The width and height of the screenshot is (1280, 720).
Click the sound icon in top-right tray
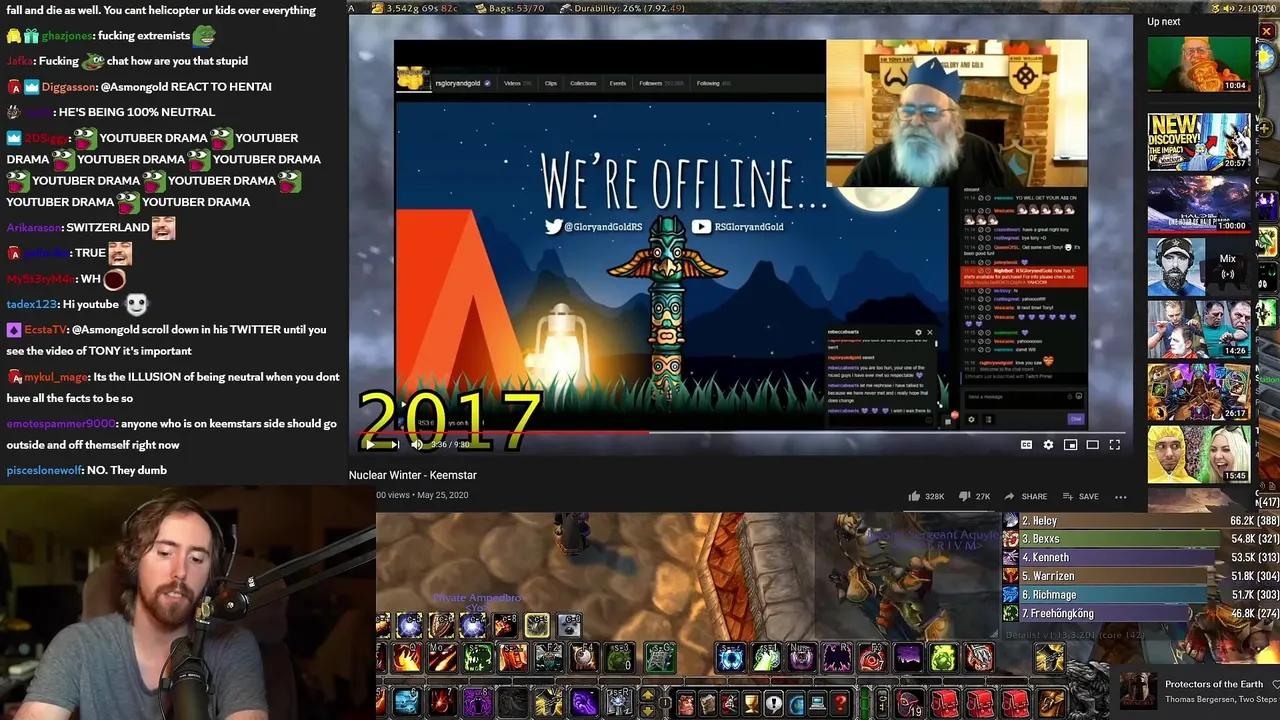[1229, 8]
